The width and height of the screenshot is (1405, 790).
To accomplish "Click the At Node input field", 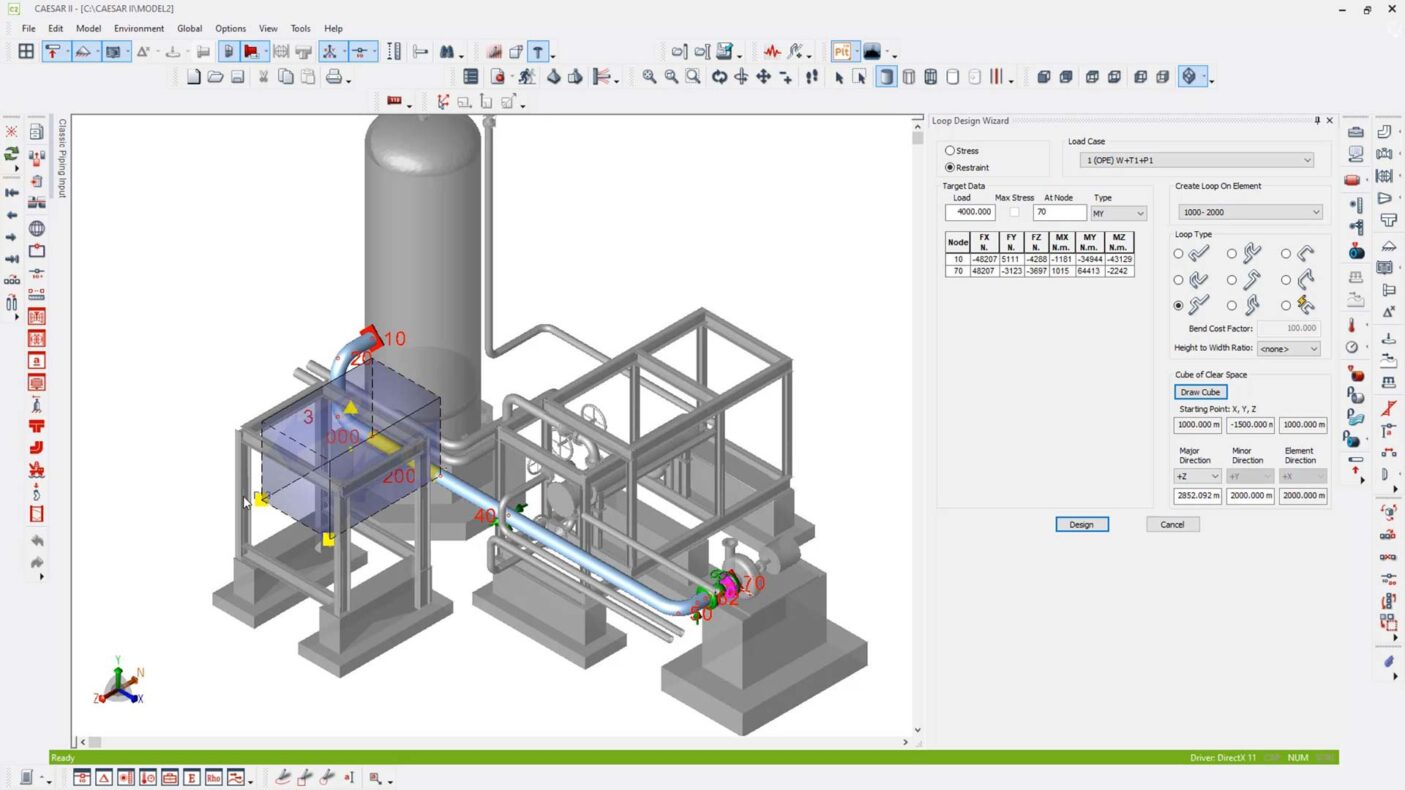I will (1059, 212).
